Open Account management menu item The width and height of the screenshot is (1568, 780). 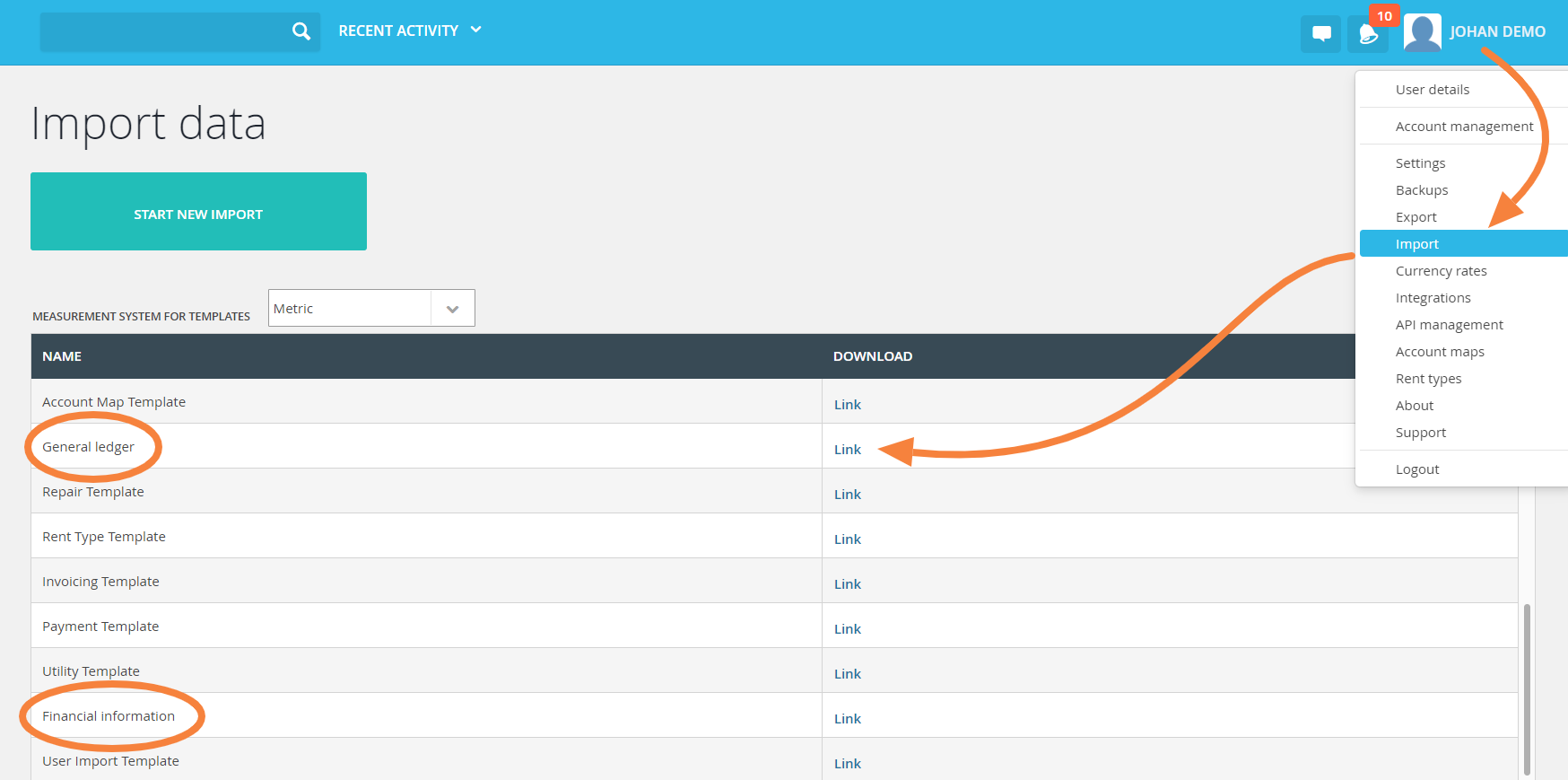(x=1463, y=127)
